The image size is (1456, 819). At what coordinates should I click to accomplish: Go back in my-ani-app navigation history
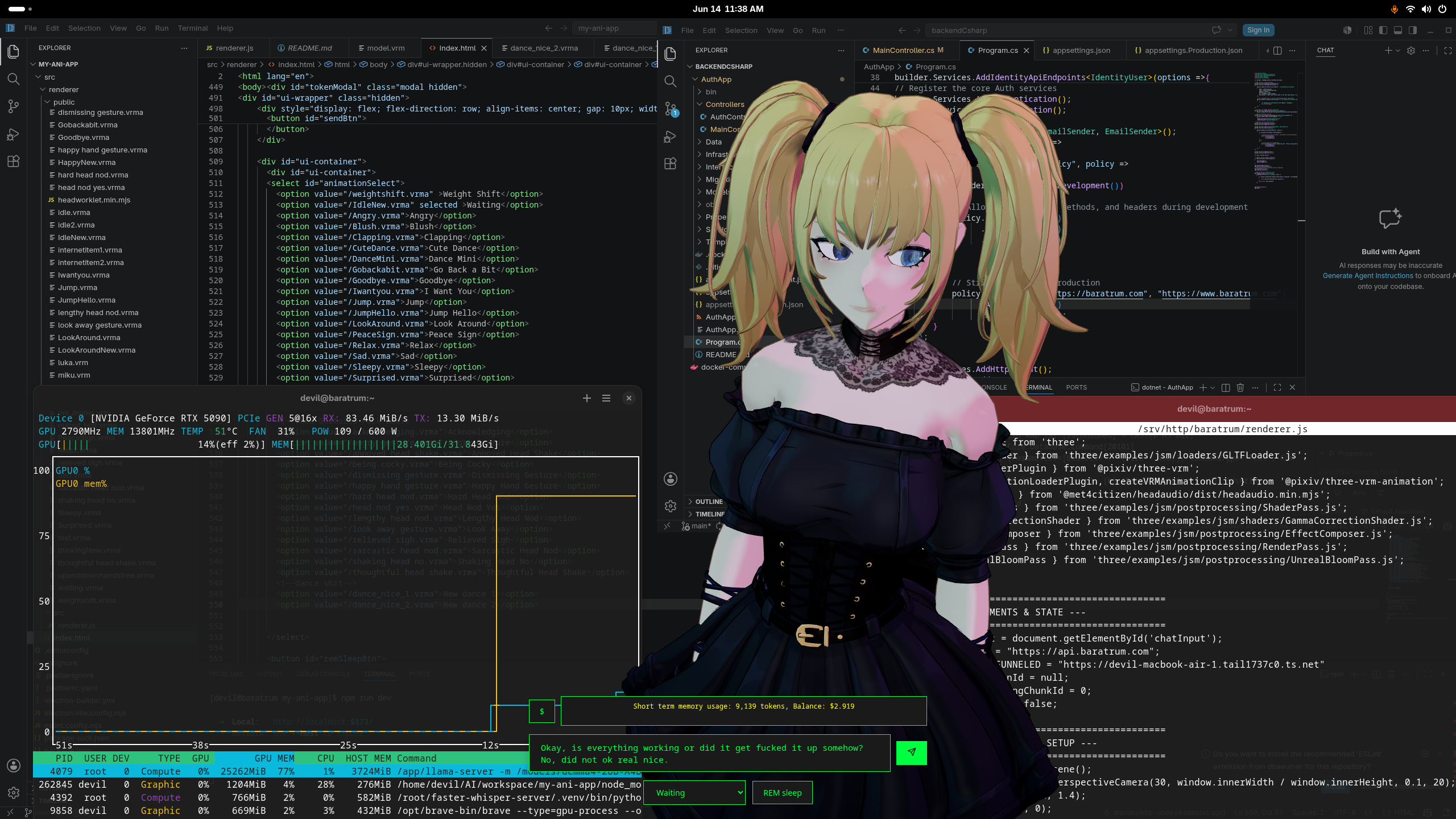tap(548, 28)
